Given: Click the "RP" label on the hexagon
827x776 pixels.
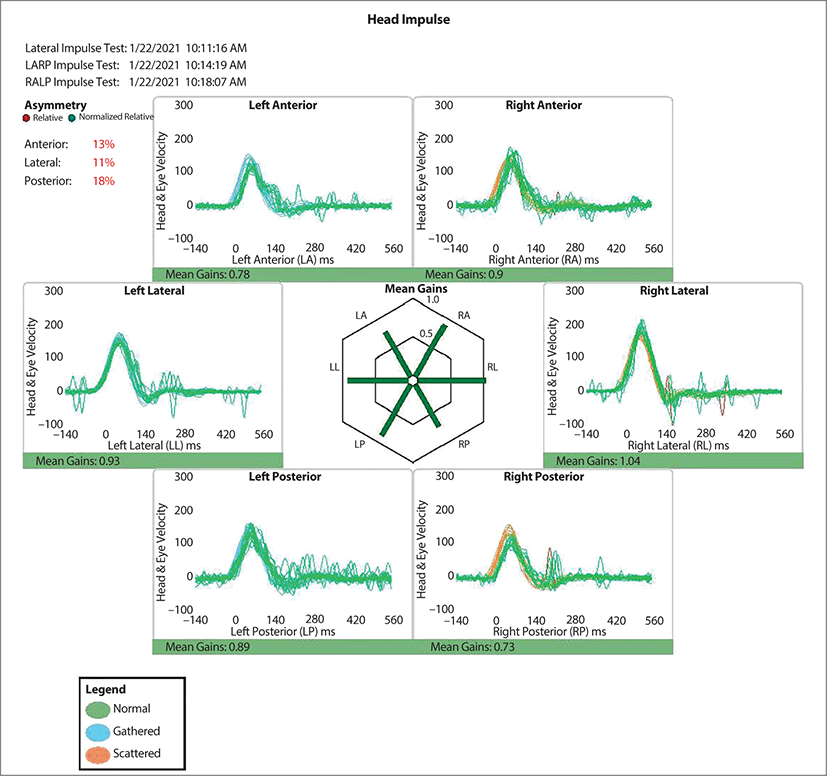Looking at the screenshot, I should coord(464,444).
